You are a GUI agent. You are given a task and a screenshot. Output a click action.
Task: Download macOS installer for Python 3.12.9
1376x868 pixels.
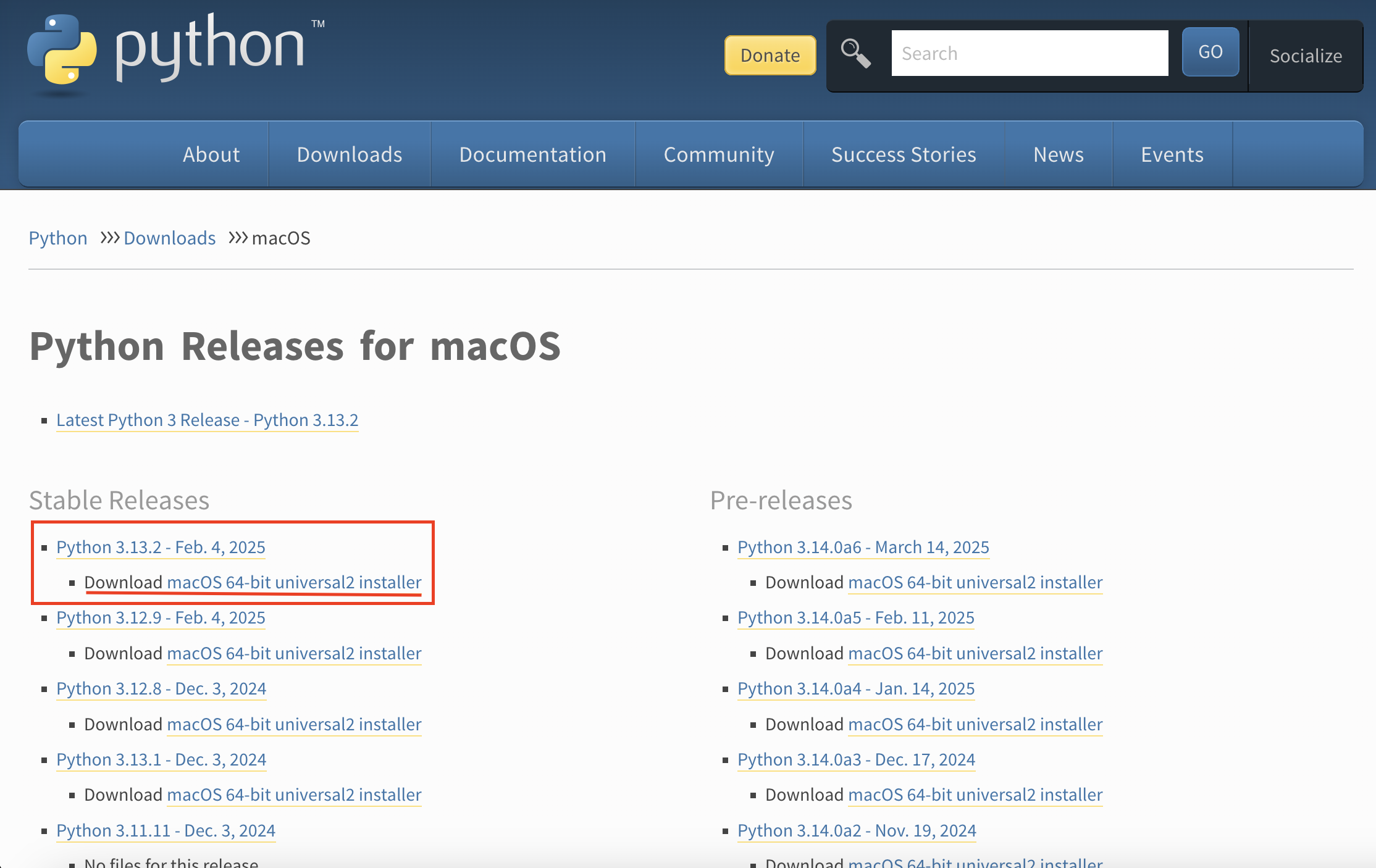click(294, 654)
